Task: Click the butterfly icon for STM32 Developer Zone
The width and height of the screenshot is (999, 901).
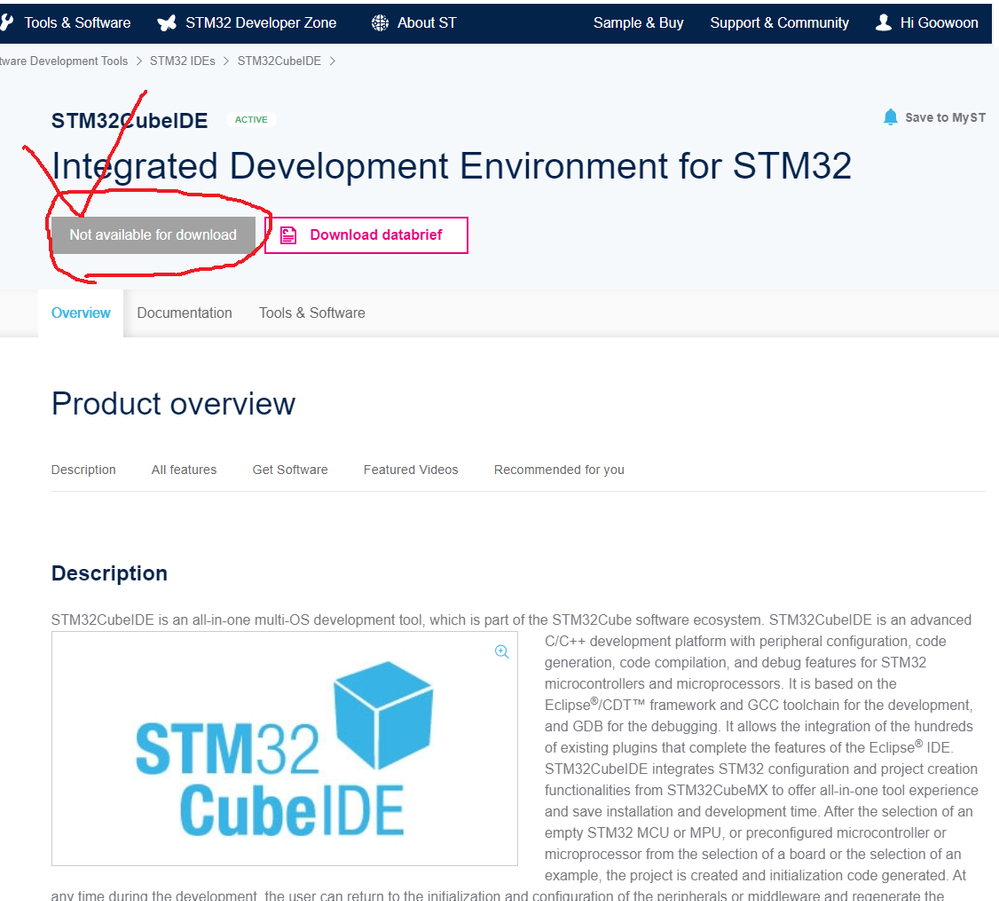Action: [167, 23]
